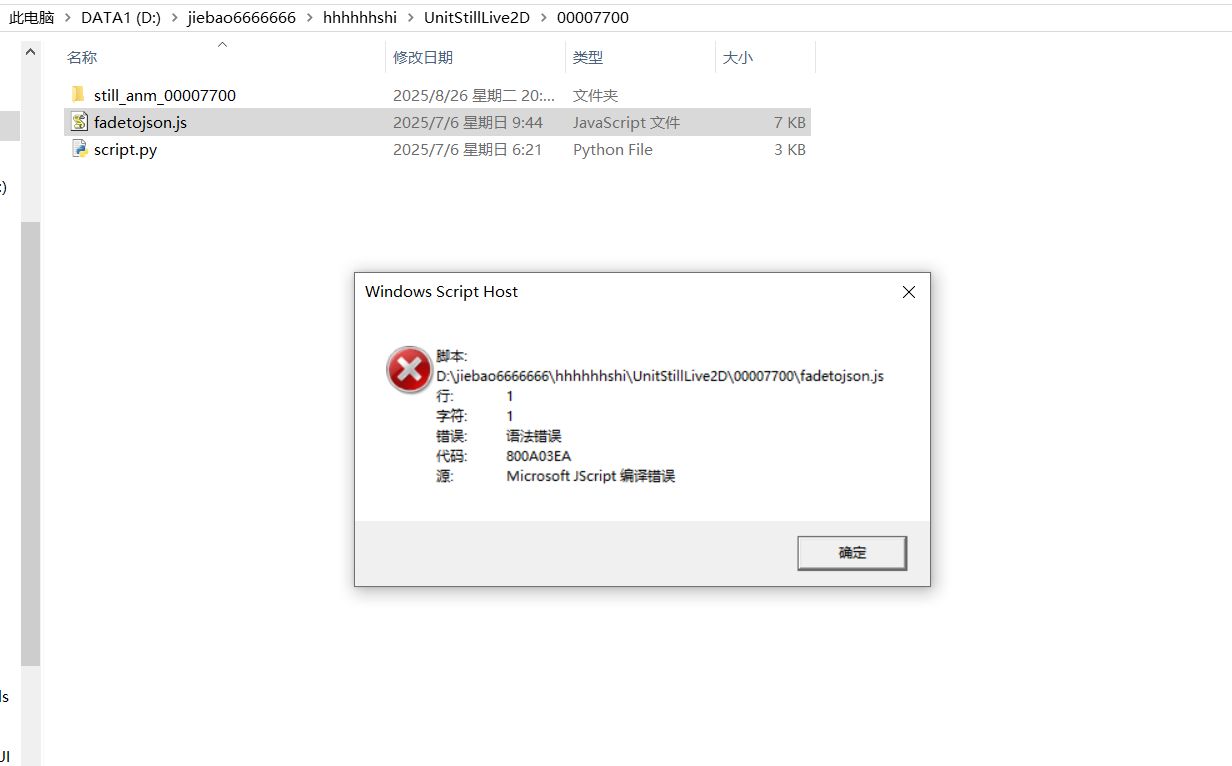Navigate to hhhhhhshi in the address bar

[x=360, y=18]
